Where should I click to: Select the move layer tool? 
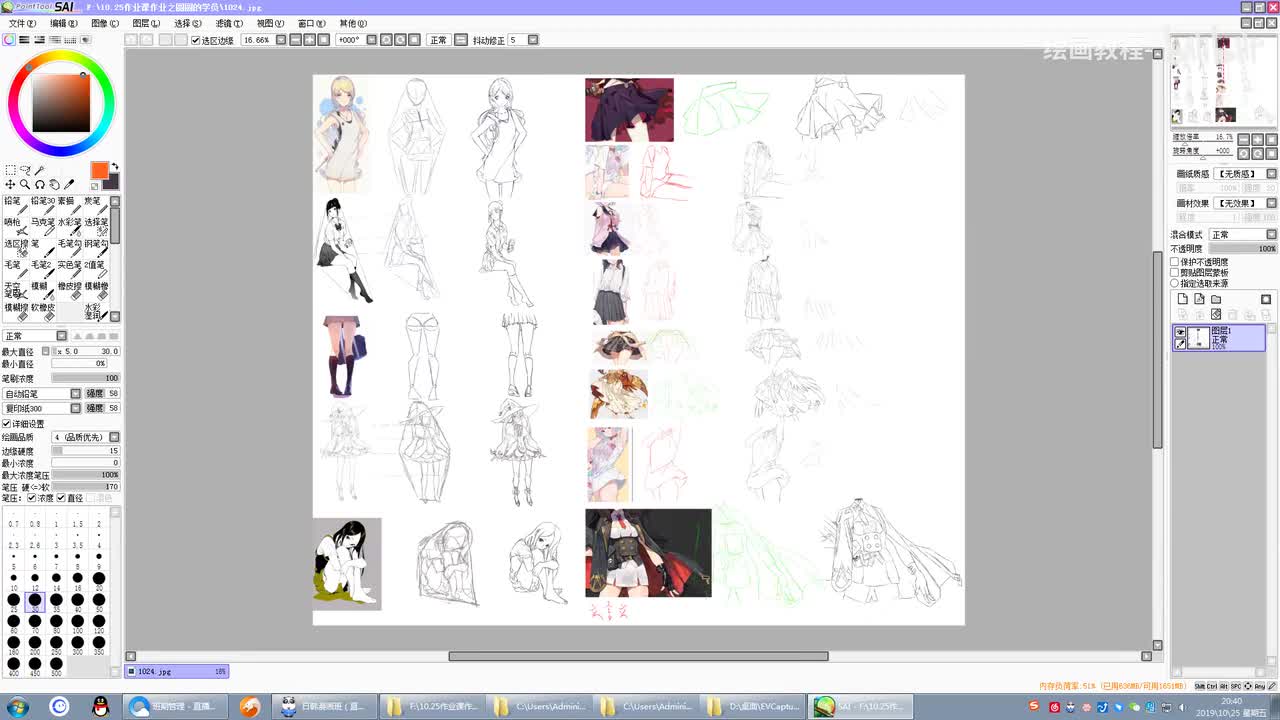pyautogui.click(x=10, y=184)
